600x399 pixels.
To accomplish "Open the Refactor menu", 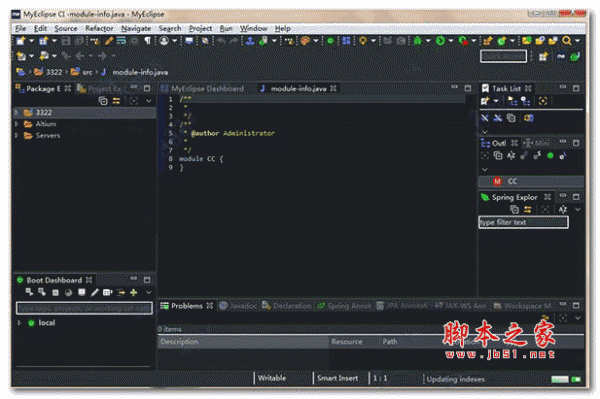I will point(99,28).
